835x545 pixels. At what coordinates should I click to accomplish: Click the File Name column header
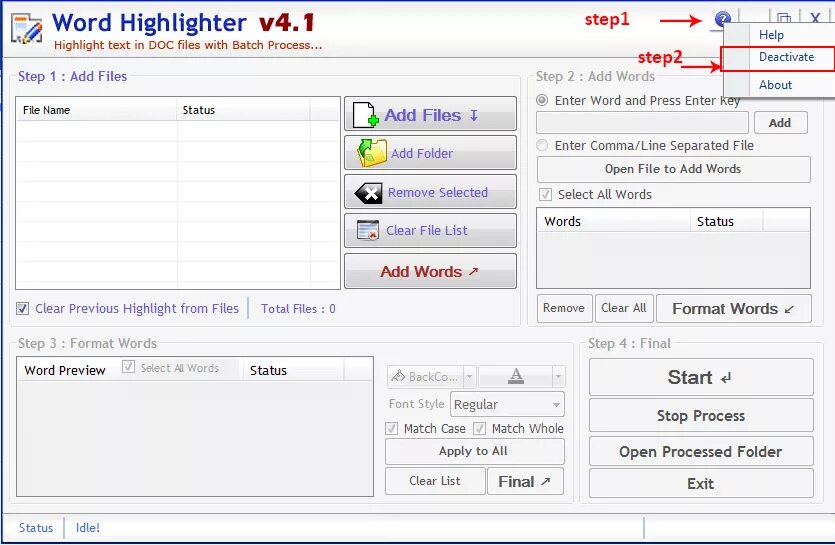tap(96, 110)
